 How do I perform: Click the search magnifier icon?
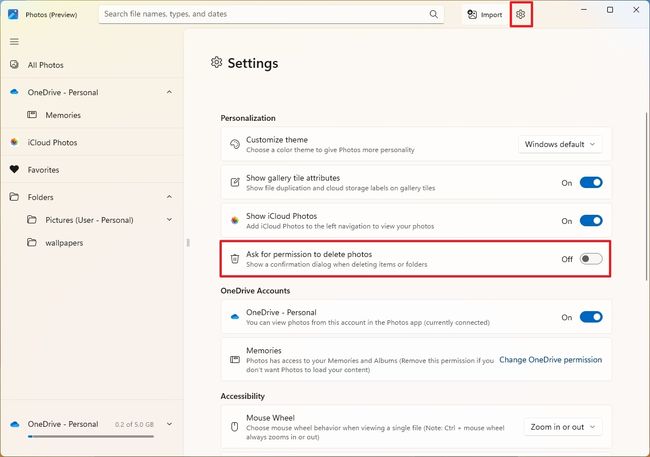(433, 15)
